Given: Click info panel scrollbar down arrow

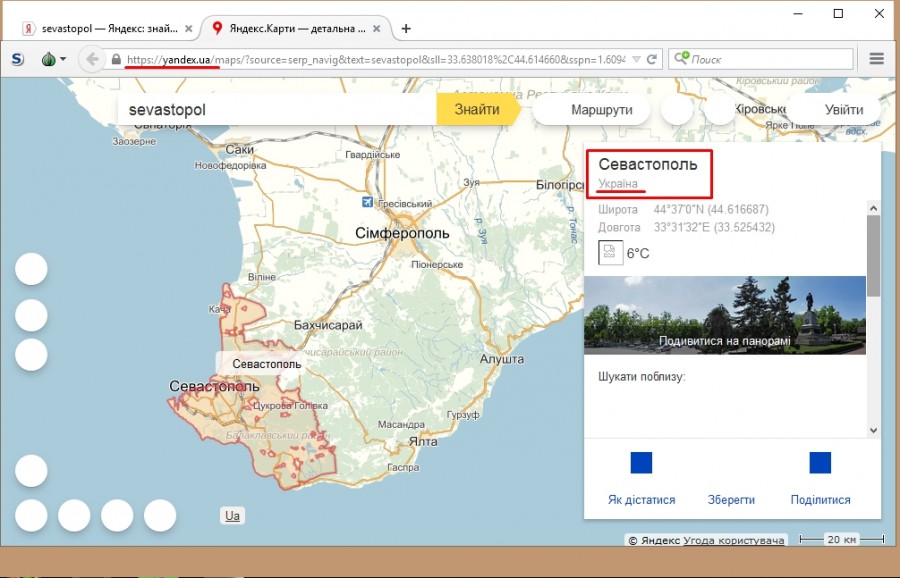Looking at the screenshot, I should pyautogui.click(x=874, y=430).
